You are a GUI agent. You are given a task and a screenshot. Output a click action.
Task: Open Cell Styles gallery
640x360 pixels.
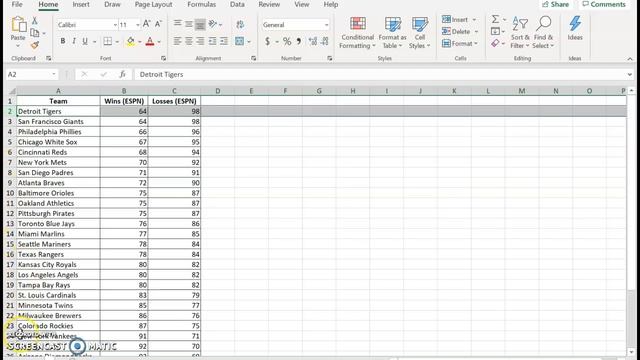[420, 33]
